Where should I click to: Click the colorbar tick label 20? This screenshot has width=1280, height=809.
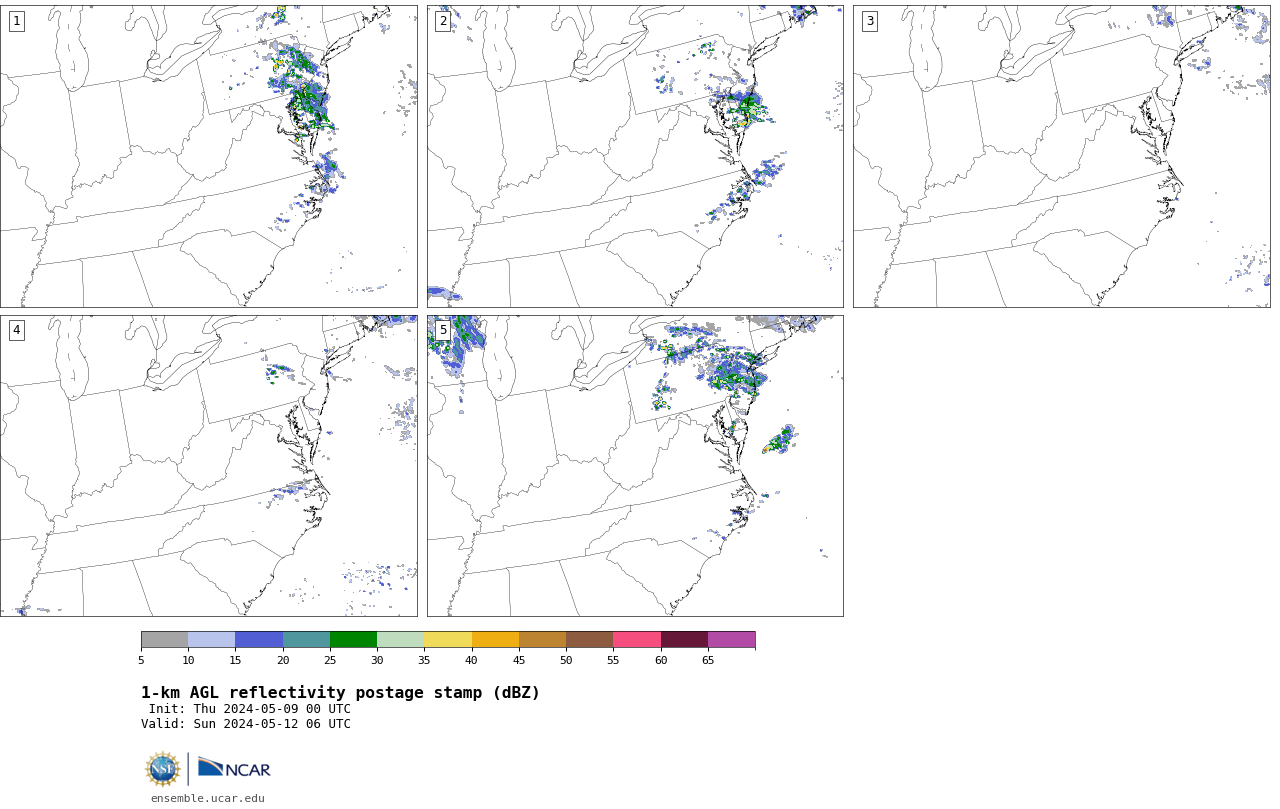[283, 660]
